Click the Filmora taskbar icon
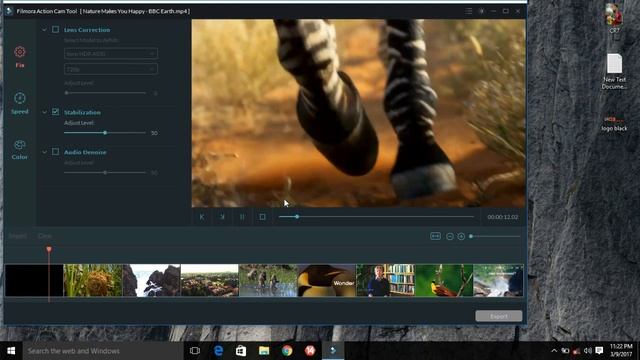Viewport: 640px width, 360px height. tap(333, 351)
